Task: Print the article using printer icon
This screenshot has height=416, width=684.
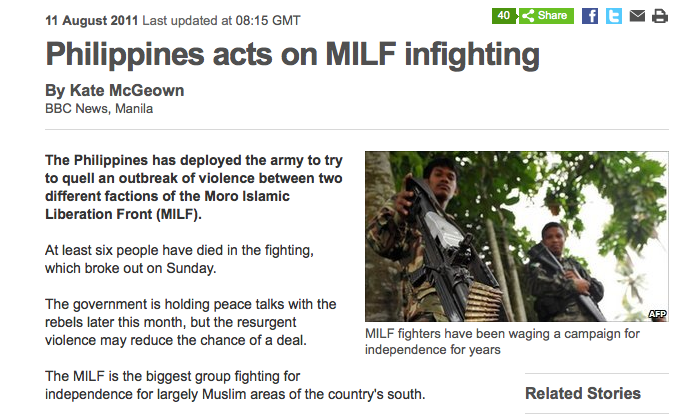Action: click(659, 16)
